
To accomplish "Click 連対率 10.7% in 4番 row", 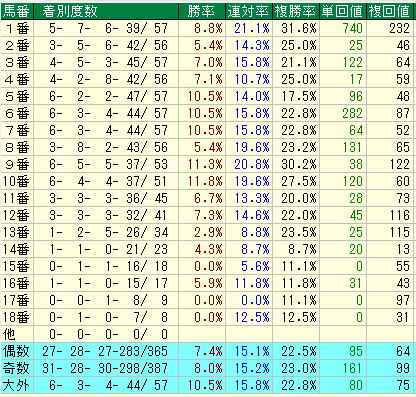I will point(252,80).
